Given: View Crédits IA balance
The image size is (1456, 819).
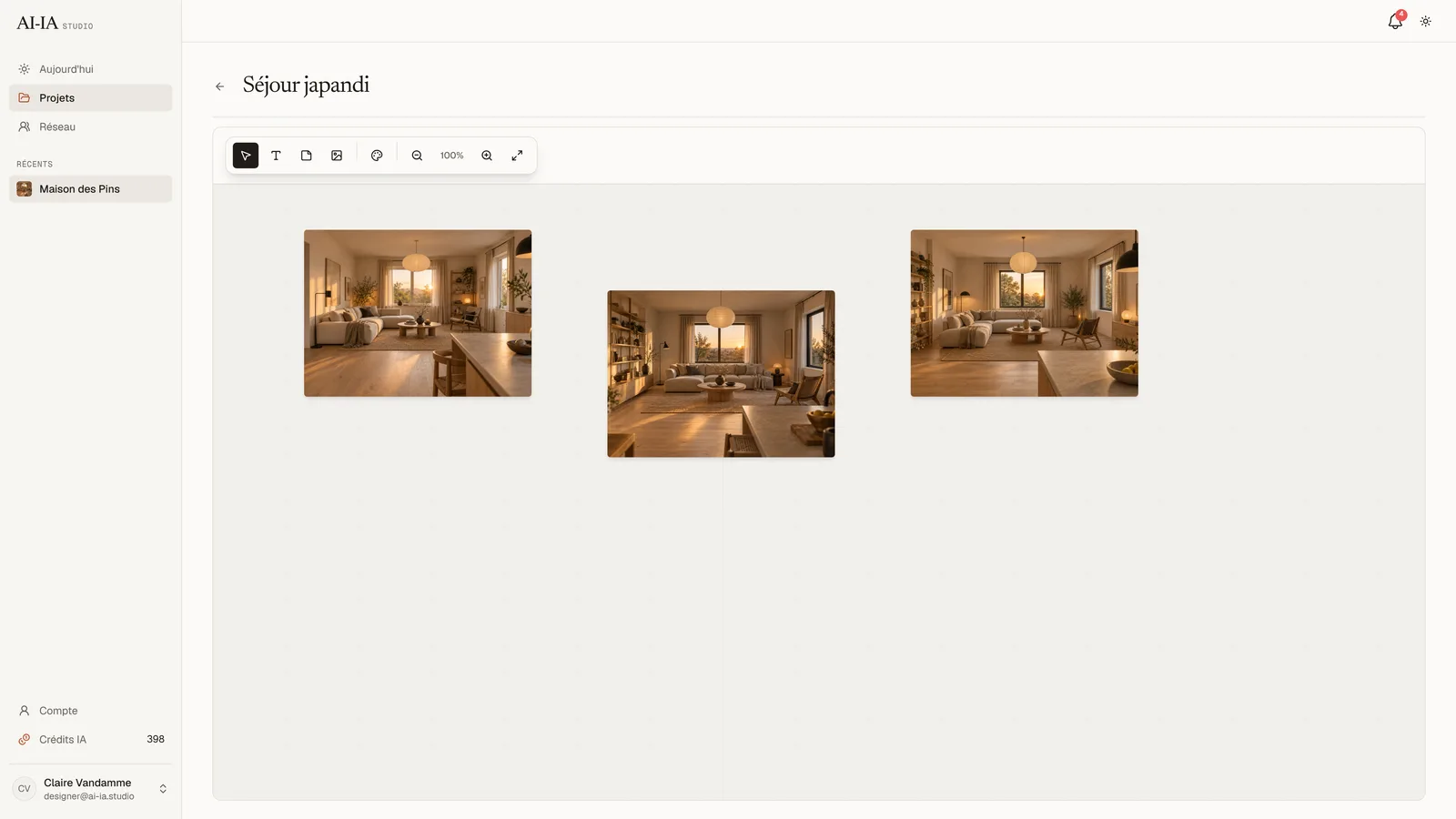Looking at the screenshot, I should tap(90, 740).
